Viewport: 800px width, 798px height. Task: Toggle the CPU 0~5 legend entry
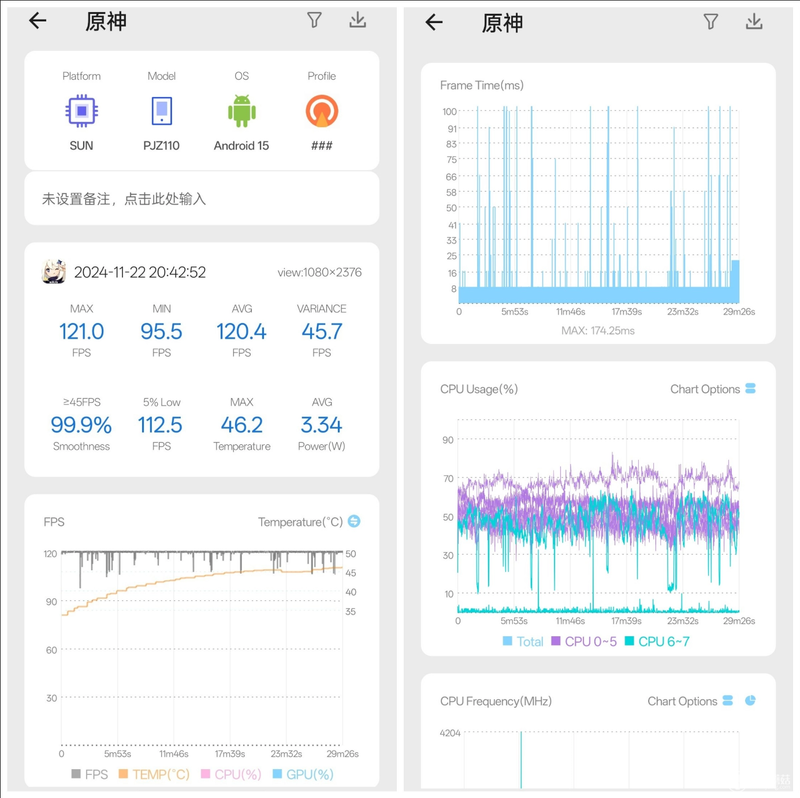[584, 641]
